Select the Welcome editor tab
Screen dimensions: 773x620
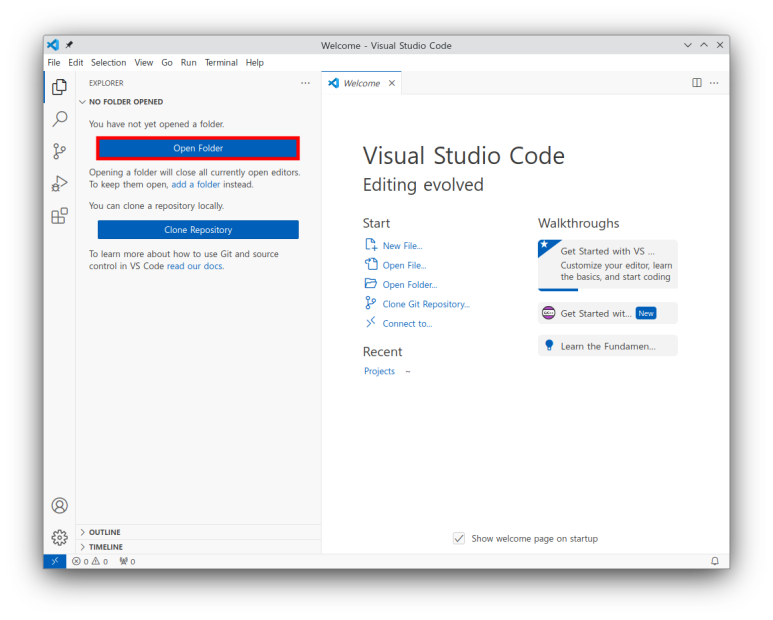(x=361, y=83)
